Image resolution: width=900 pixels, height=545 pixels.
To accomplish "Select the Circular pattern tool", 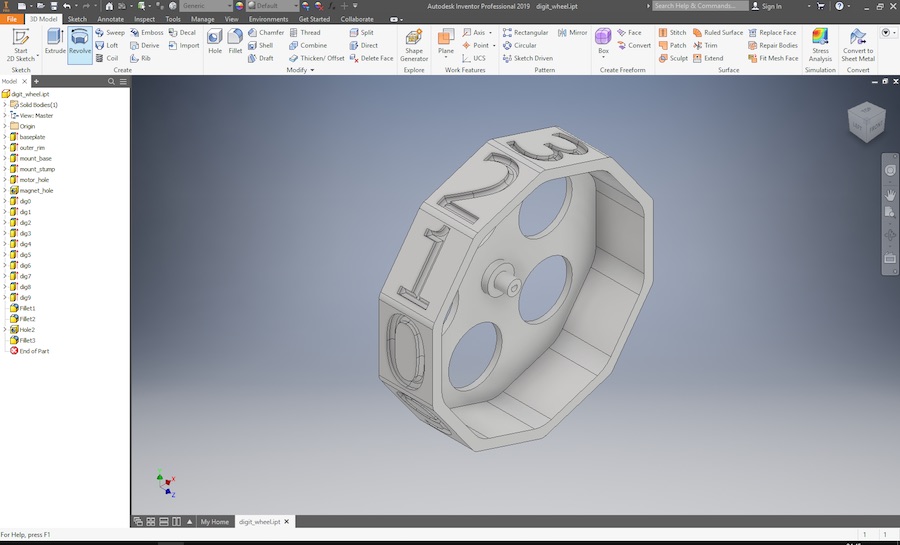I will pyautogui.click(x=519, y=45).
